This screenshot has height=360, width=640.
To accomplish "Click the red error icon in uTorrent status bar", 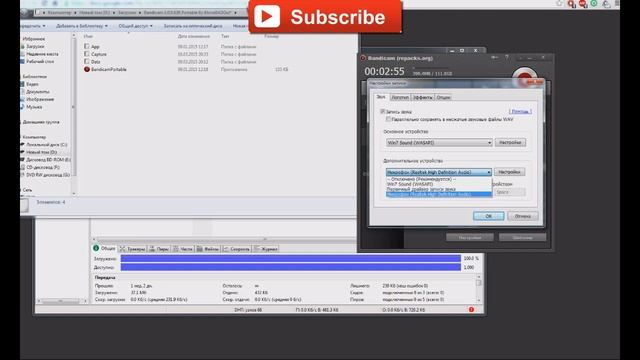I will pyautogui.click(x=471, y=310).
